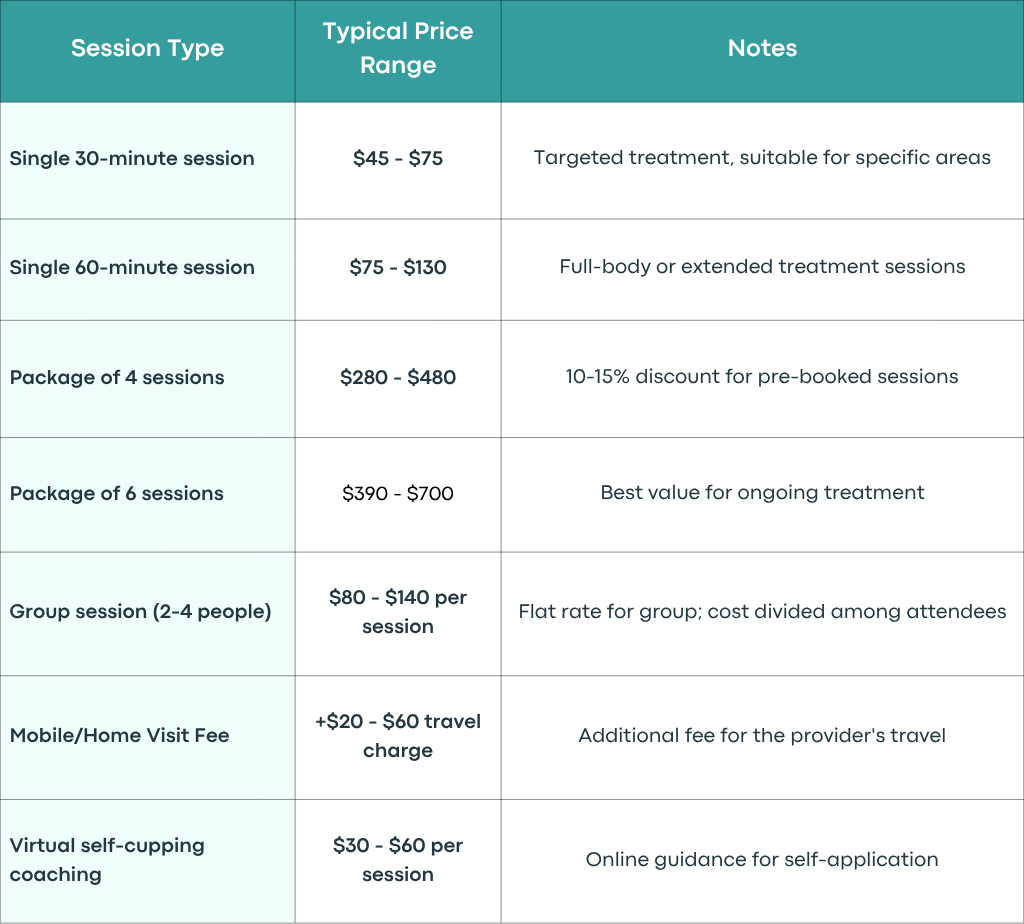This screenshot has width=1024, height=924.
Task: Select the Group session (2-4 people) label
Action: (140, 612)
